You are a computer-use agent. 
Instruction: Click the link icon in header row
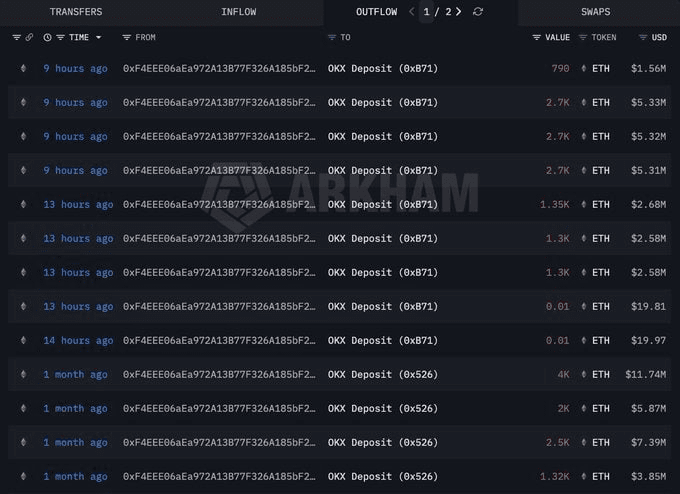(29, 37)
